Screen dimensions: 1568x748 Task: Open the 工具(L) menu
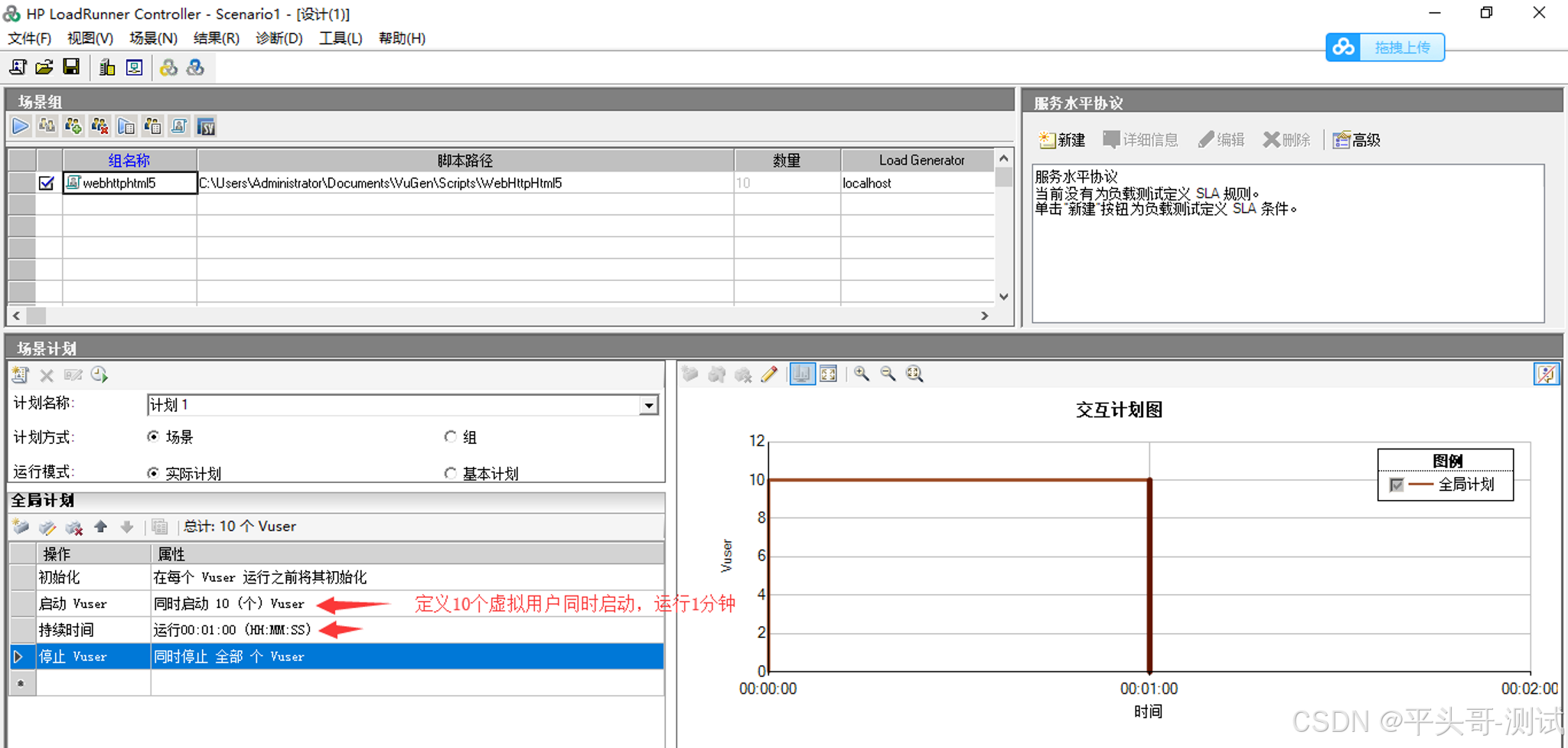tap(341, 38)
